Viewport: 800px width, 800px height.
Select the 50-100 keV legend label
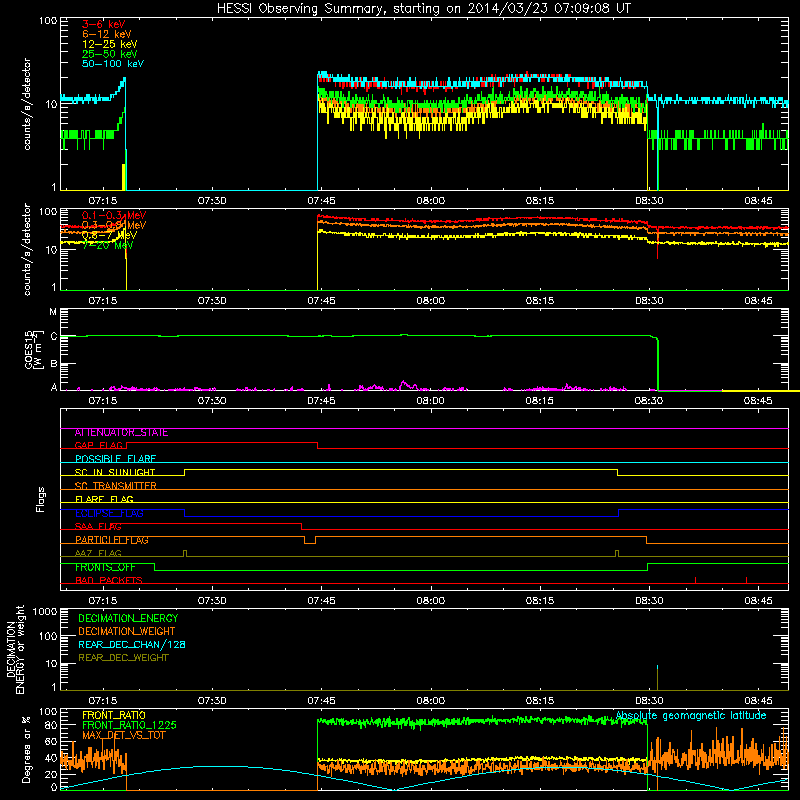click(x=113, y=64)
